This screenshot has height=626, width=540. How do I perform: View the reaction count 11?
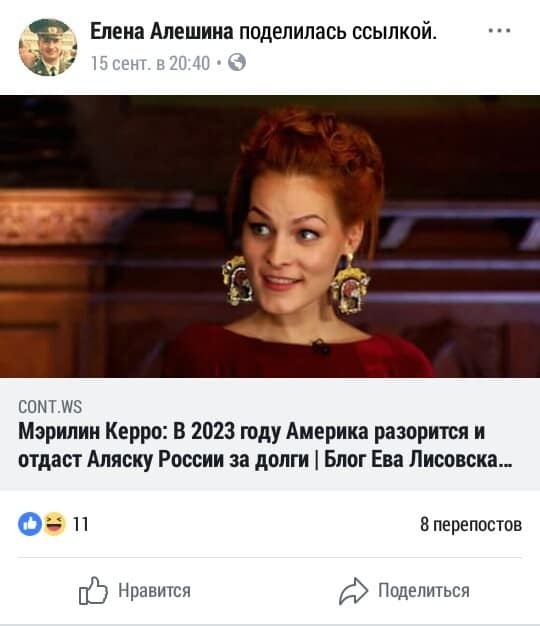click(80, 524)
